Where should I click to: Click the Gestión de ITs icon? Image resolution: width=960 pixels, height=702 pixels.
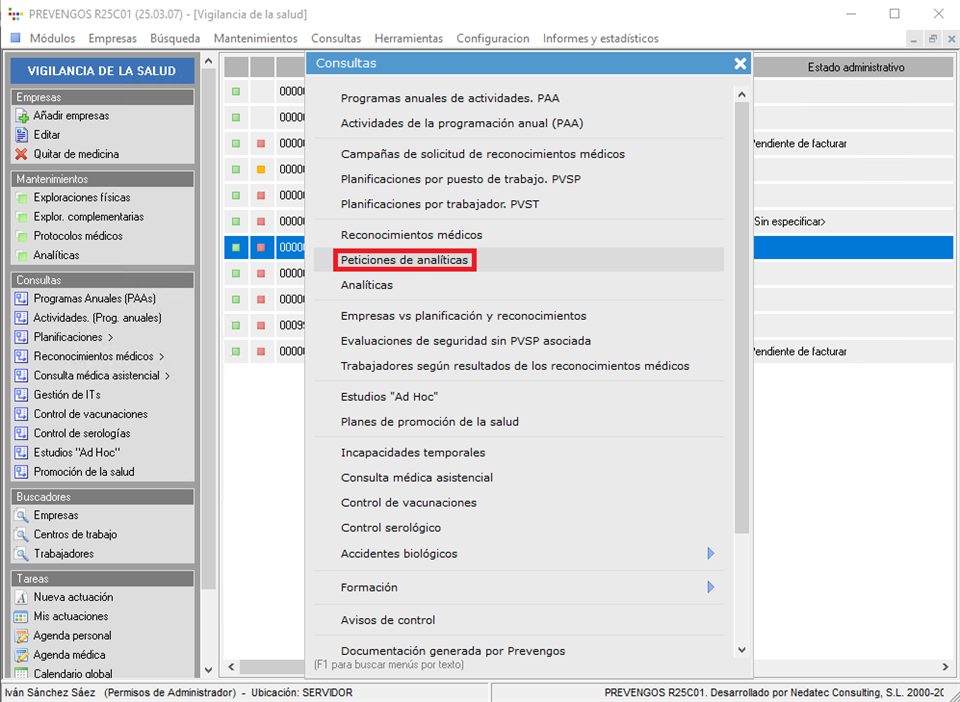pyautogui.click(x=22, y=395)
